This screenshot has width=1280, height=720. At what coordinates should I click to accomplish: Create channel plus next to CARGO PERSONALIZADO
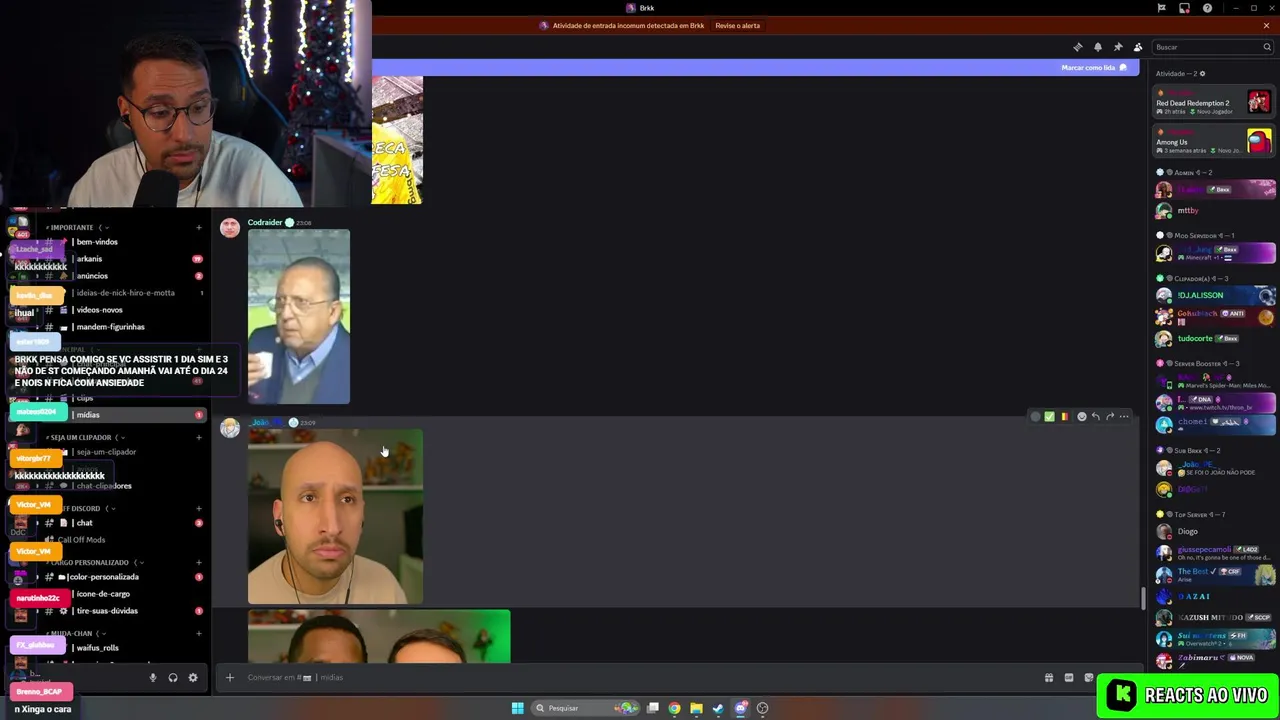tap(198, 563)
